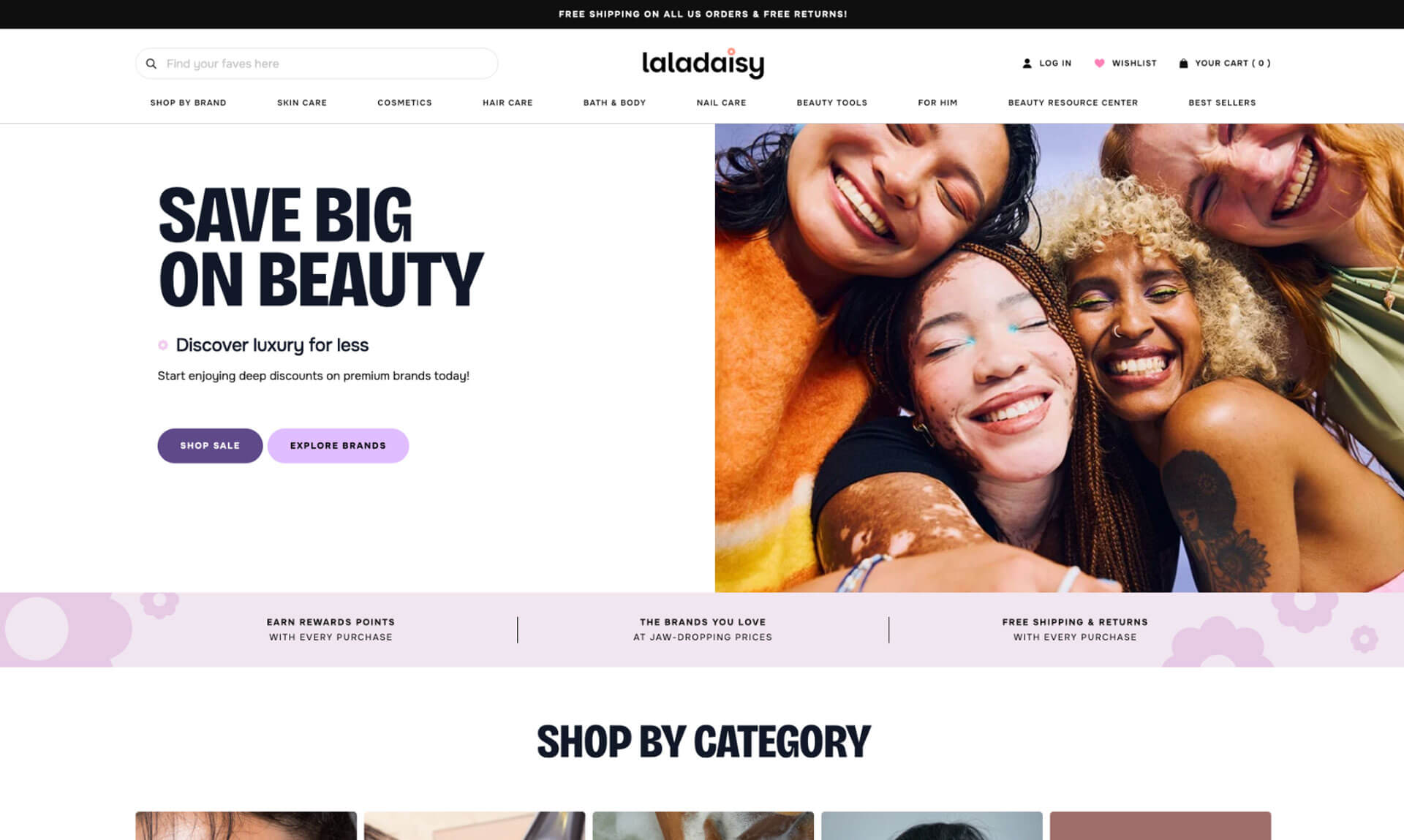This screenshot has width=1404, height=840.
Task: Open the Skin Care menu
Action: pyautogui.click(x=302, y=103)
